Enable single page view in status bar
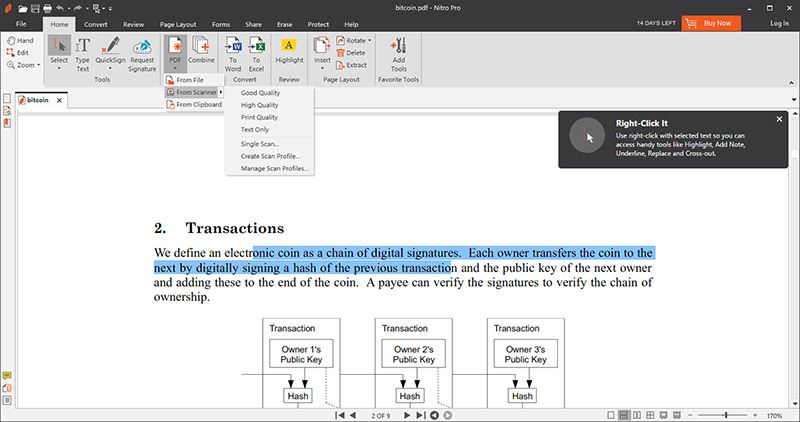The image size is (800, 422). (x=611, y=415)
